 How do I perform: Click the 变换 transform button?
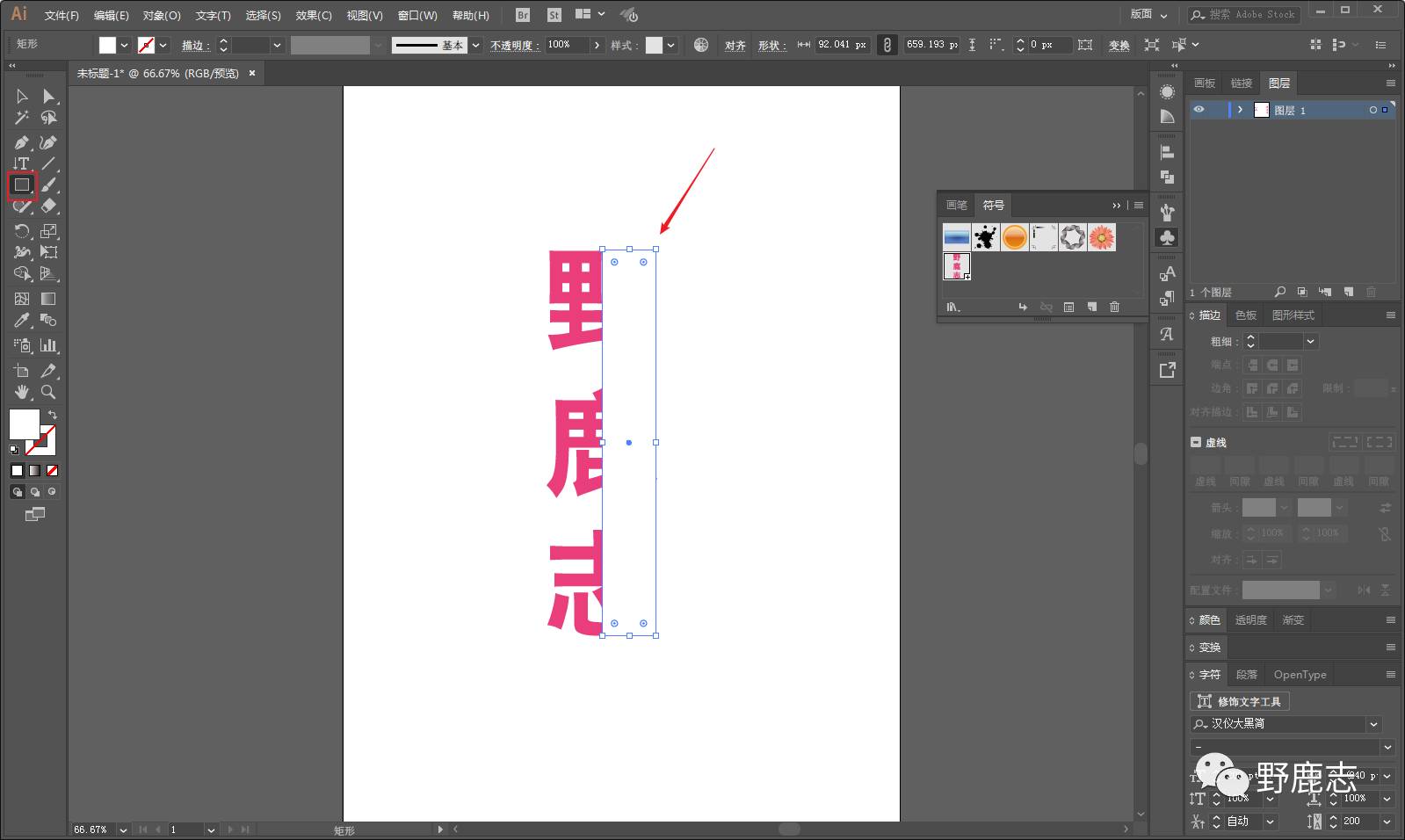point(1119,45)
